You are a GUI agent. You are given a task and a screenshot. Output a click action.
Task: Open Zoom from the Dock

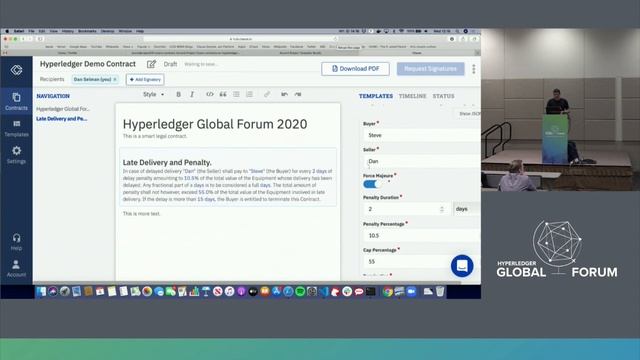(411, 291)
